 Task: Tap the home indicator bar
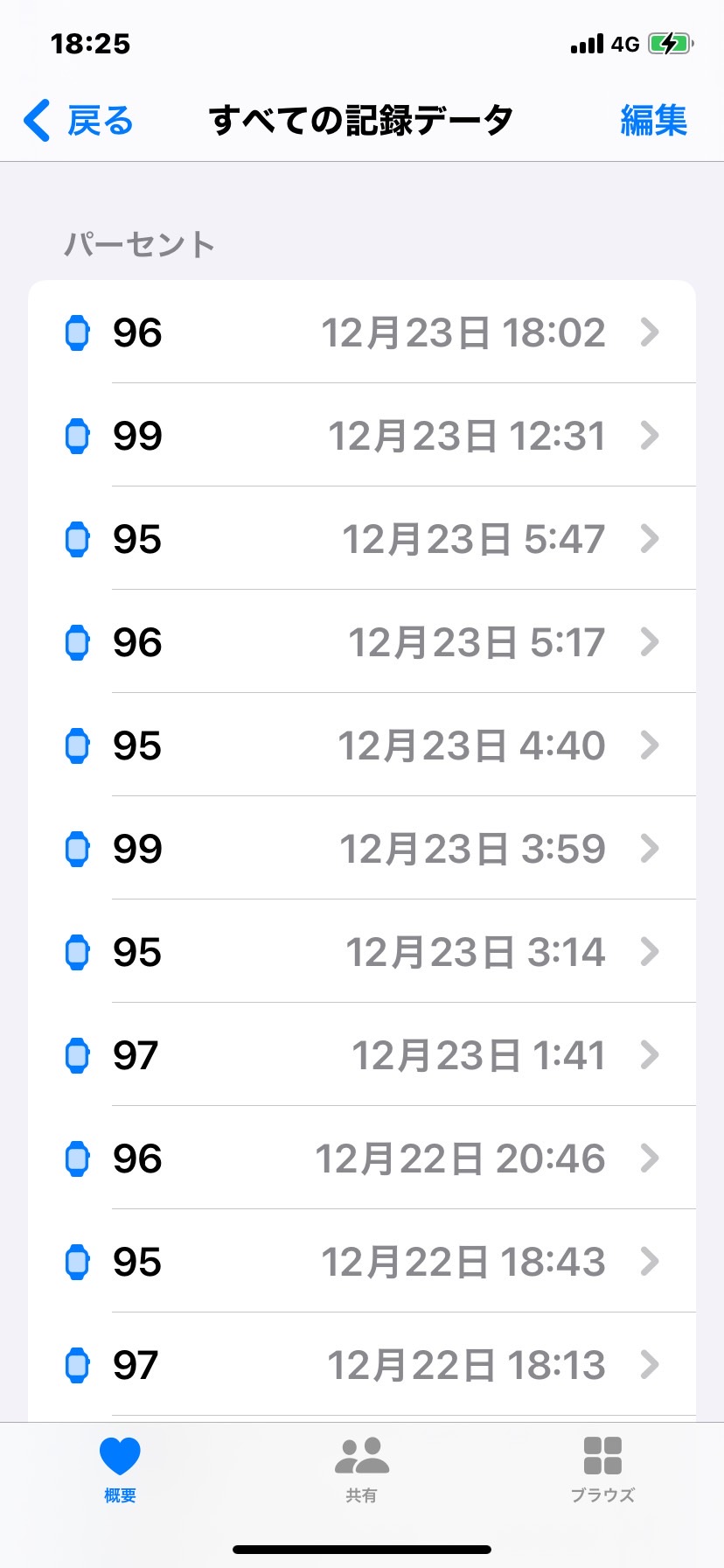[x=362, y=1550]
